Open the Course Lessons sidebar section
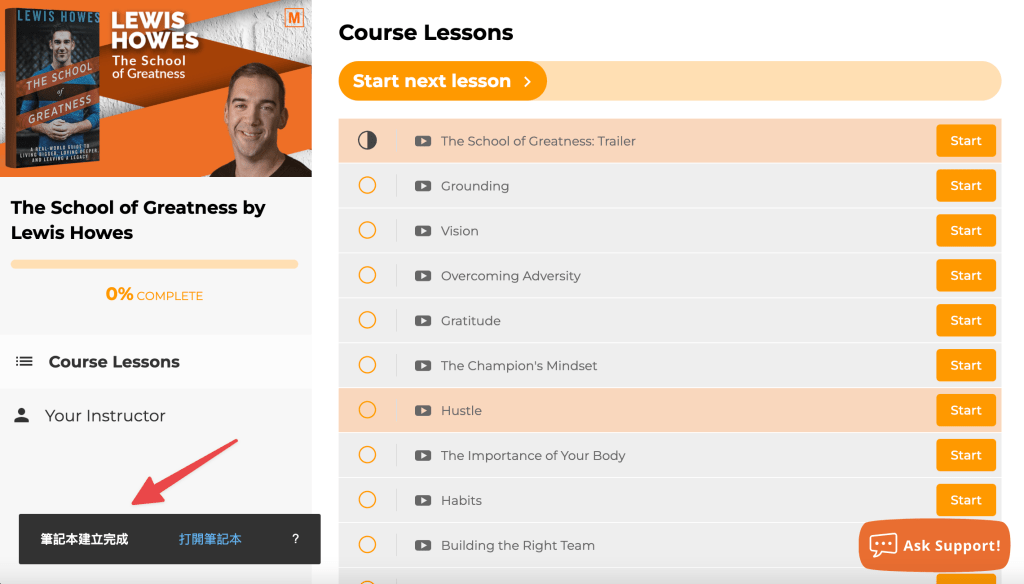 (114, 362)
